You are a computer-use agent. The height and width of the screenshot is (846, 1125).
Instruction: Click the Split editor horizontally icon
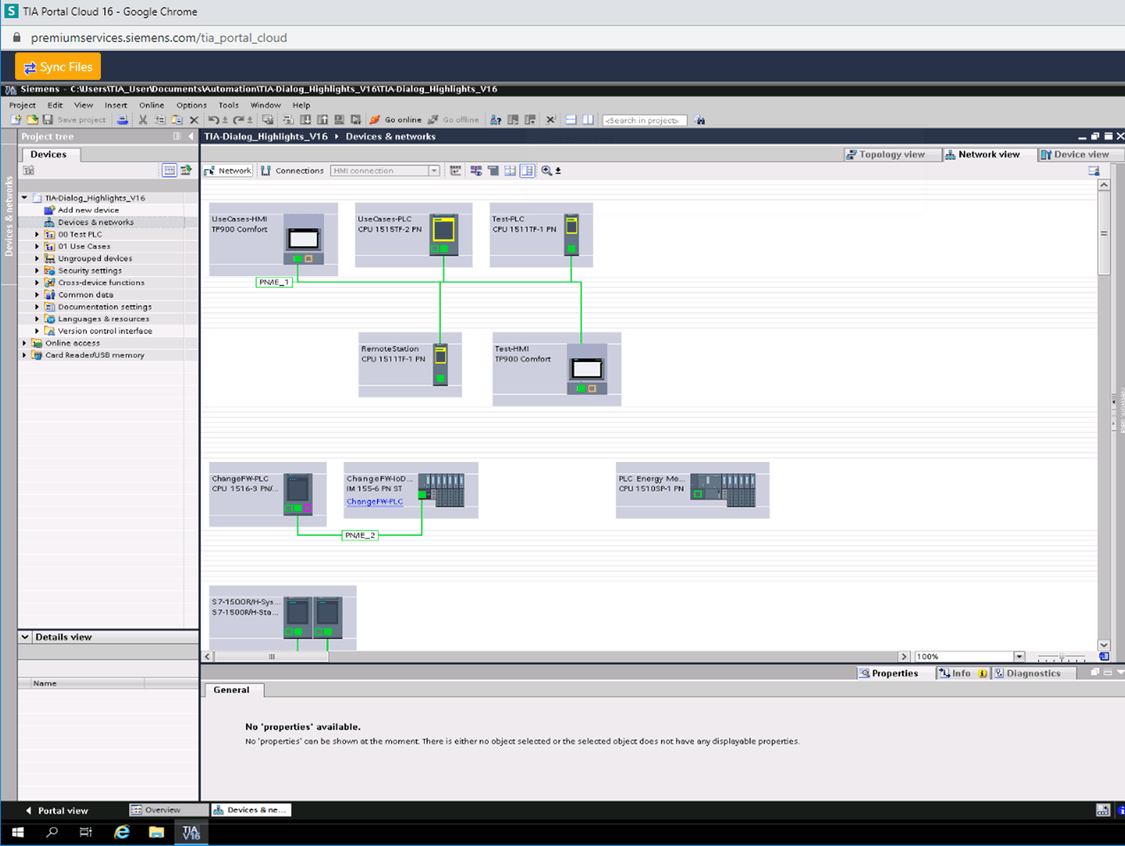click(570, 120)
